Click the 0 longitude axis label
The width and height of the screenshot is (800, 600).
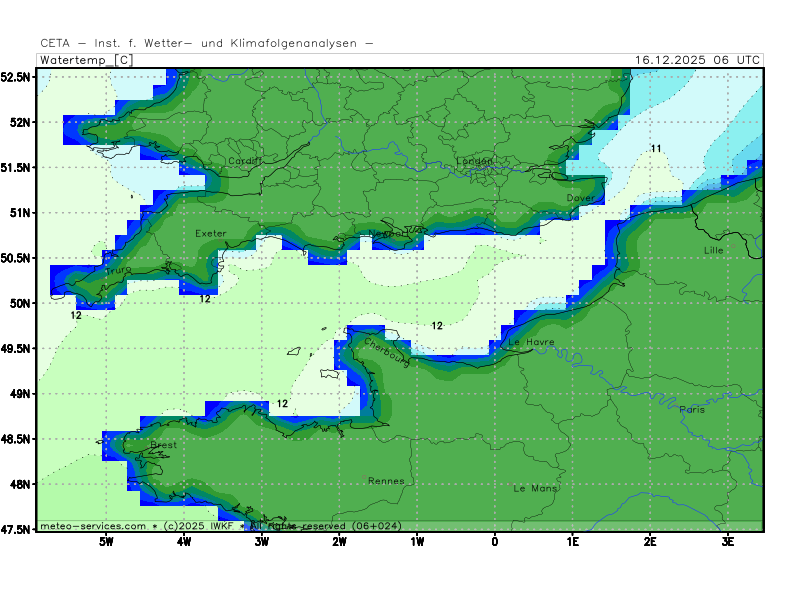(495, 541)
